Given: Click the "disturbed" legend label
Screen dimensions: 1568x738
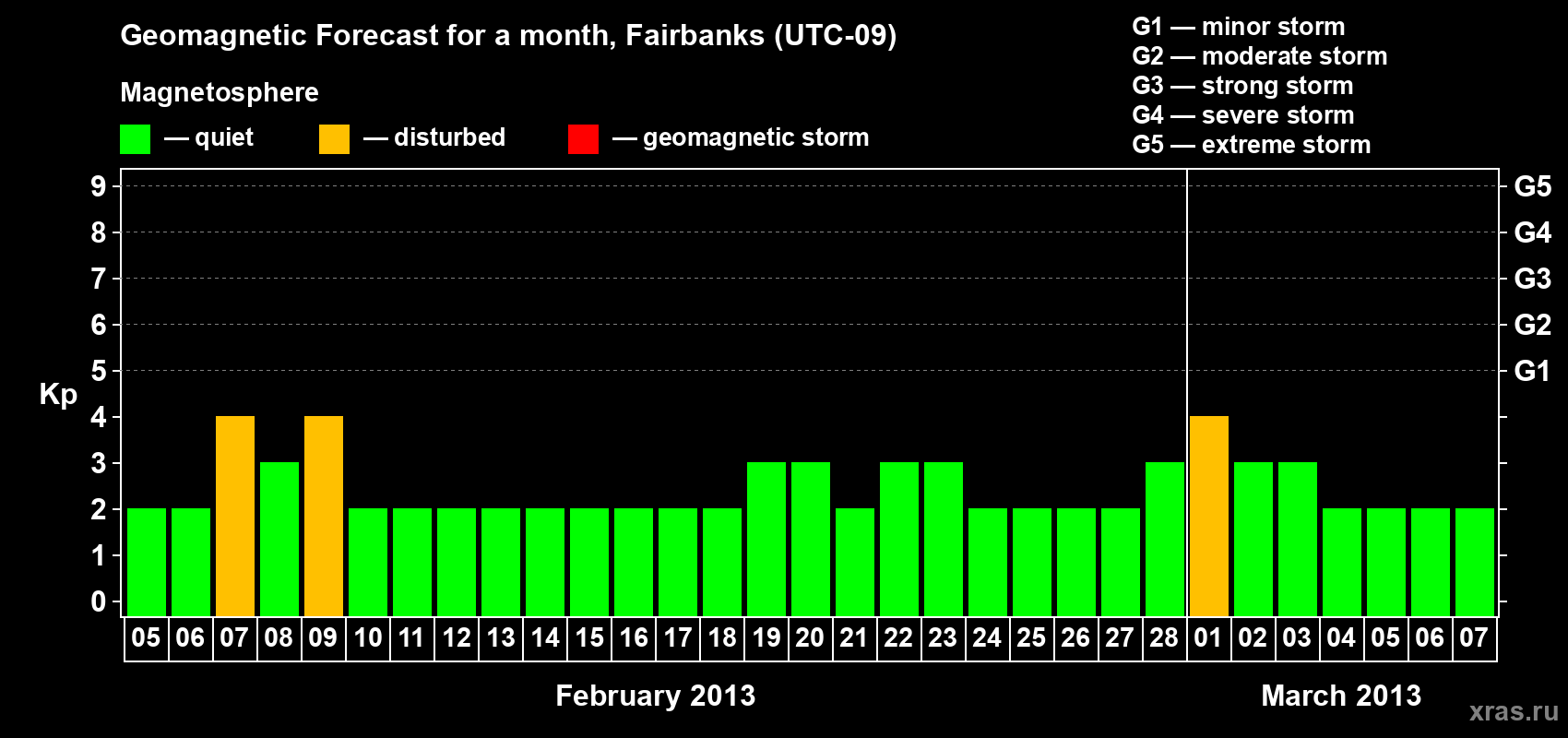Looking at the screenshot, I should [449, 137].
